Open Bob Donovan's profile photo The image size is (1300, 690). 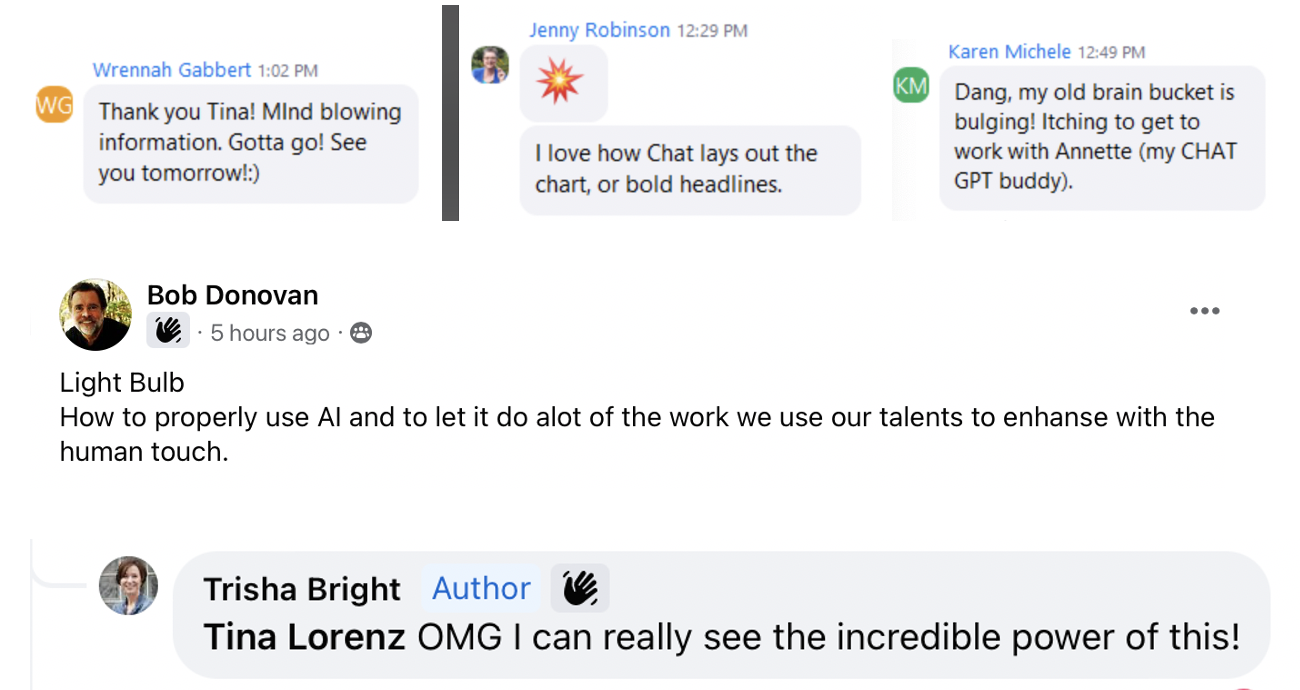pyautogui.click(x=96, y=315)
